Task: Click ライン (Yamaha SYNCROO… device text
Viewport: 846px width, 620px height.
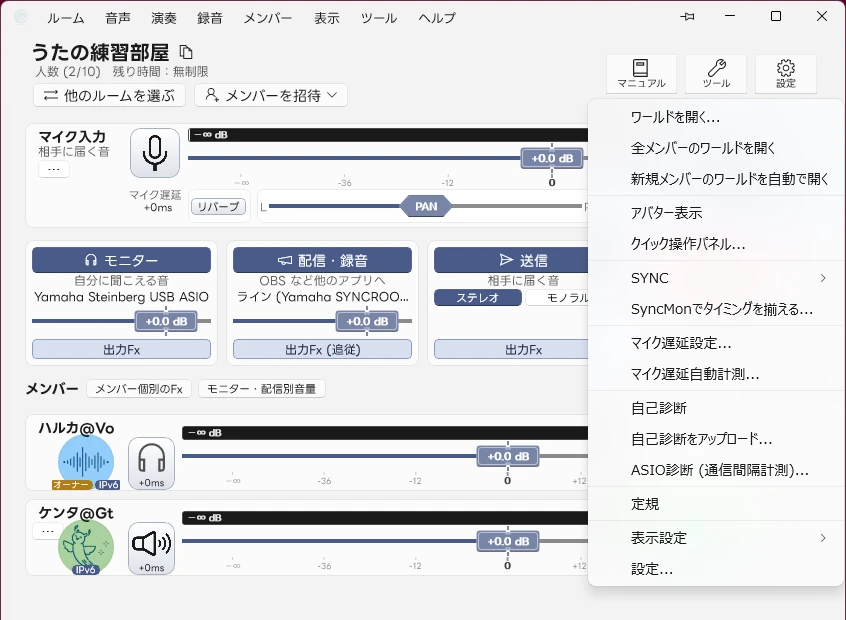Action: click(323, 297)
